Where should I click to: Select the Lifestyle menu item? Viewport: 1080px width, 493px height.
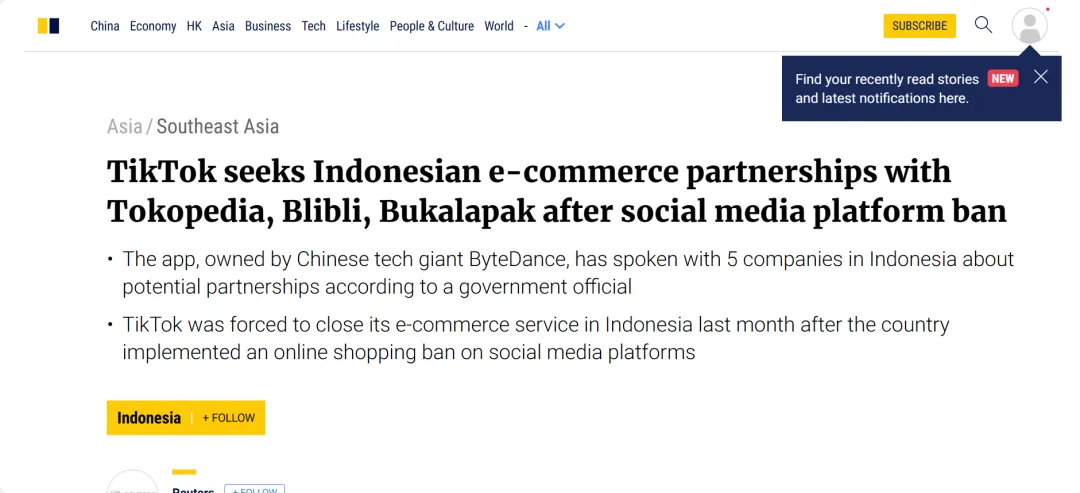tap(357, 26)
